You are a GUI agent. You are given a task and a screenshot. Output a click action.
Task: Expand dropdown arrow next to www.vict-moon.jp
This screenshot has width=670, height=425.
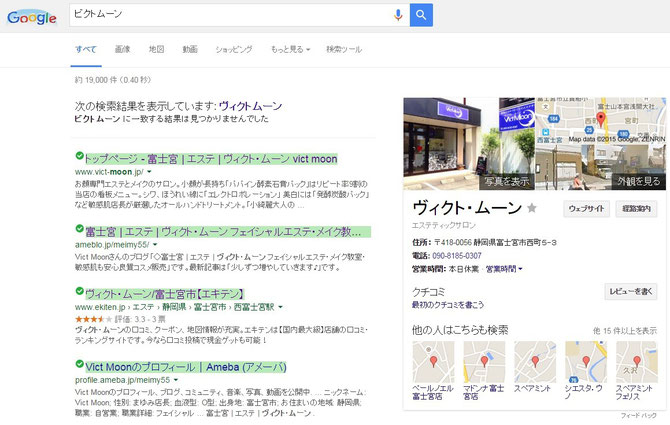pos(149,172)
